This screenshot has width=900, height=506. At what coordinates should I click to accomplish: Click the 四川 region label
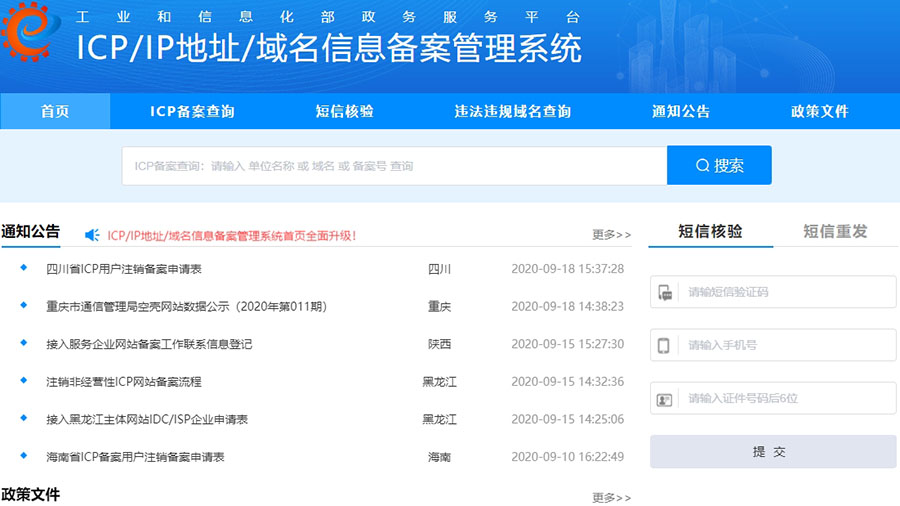pos(440,269)
